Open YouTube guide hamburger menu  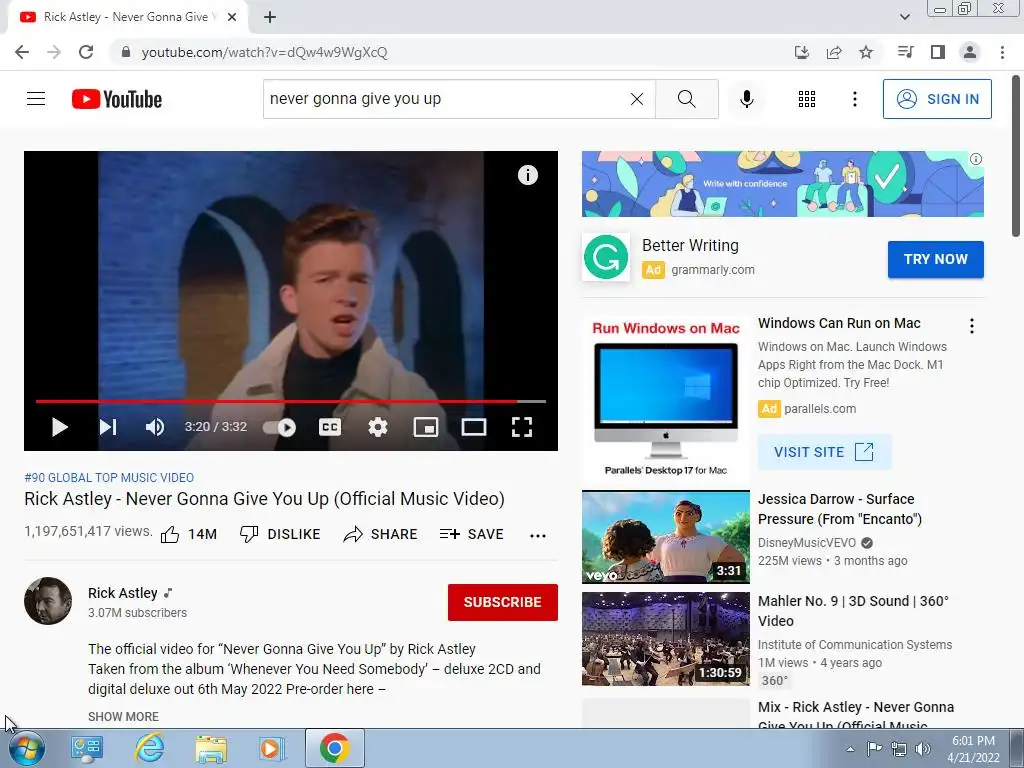(36, 99)
